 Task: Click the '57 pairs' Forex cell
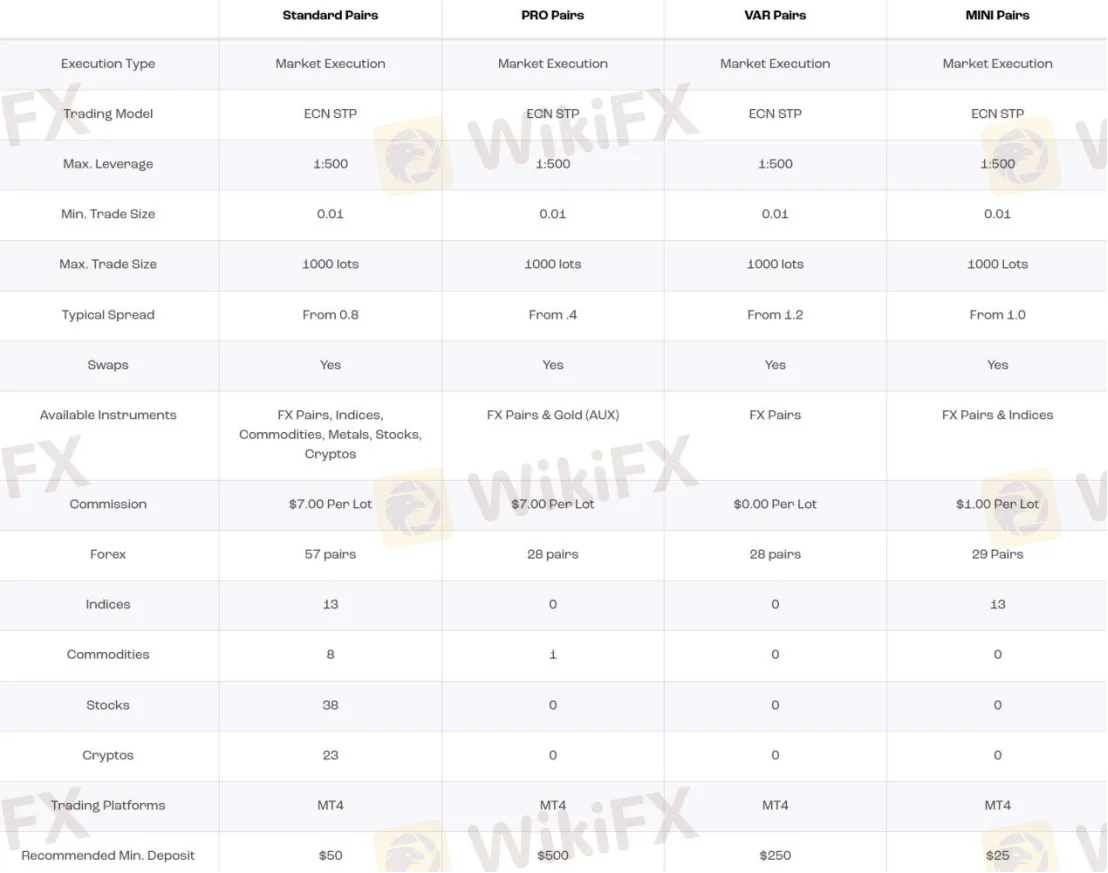(x=330, y=555)
